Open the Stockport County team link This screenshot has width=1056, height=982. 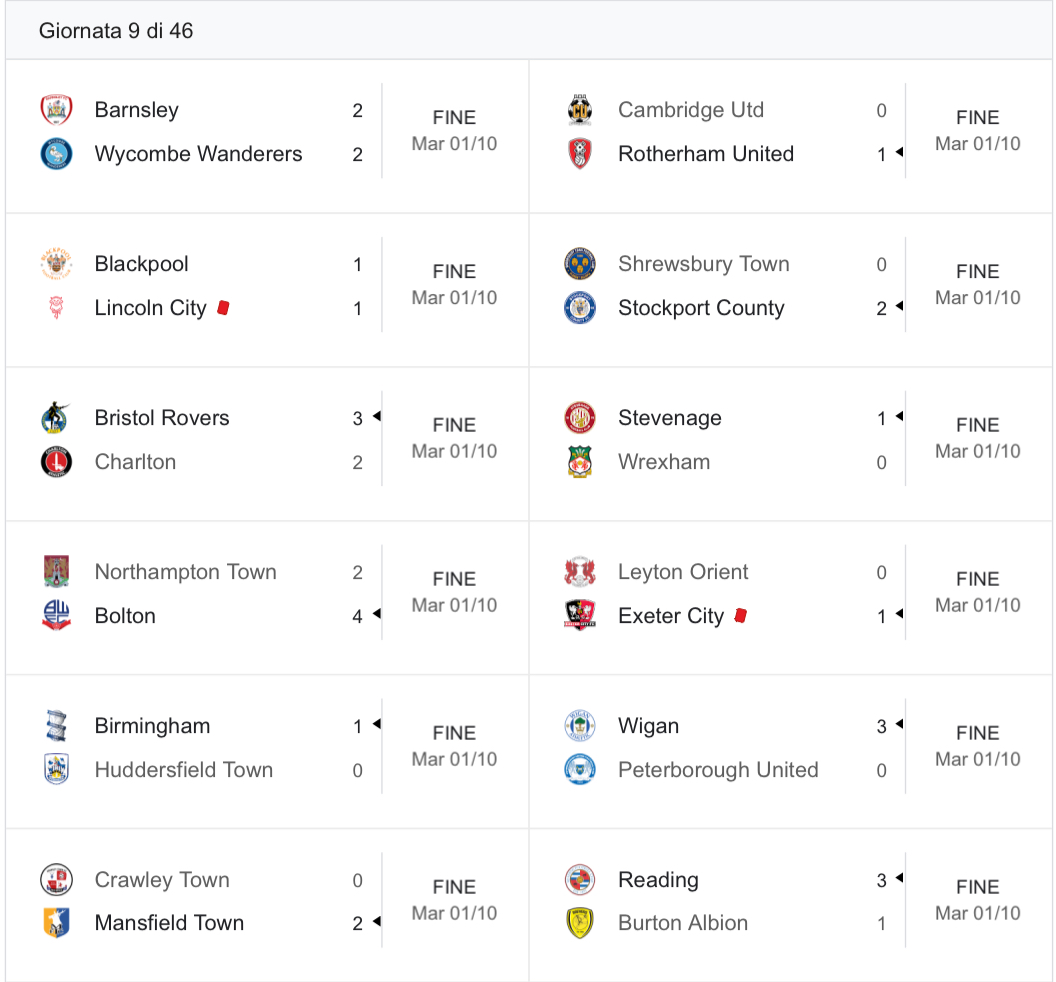tap(701, 308)
